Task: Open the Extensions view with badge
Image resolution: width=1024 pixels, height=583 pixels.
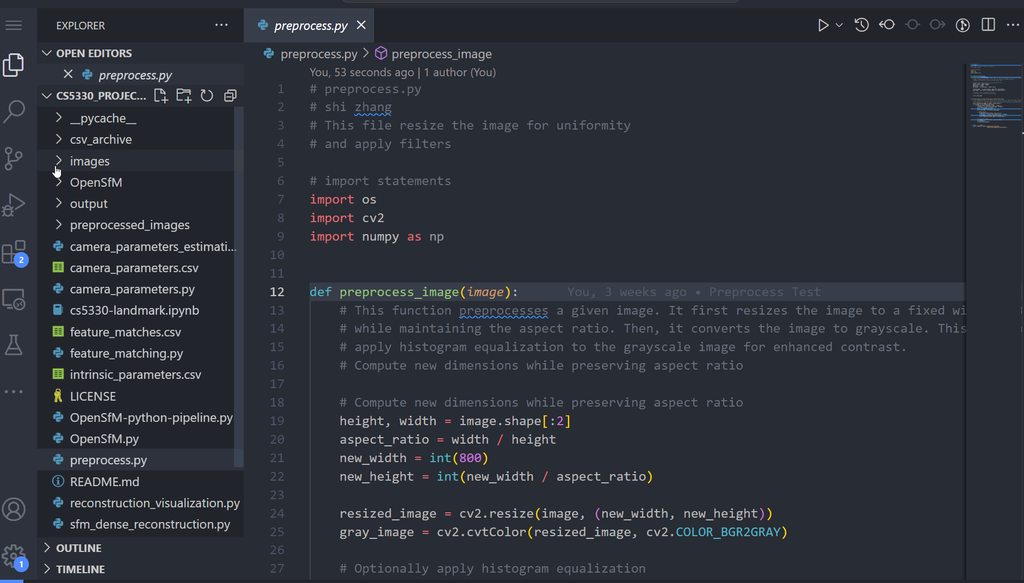Action: [14, 252]
